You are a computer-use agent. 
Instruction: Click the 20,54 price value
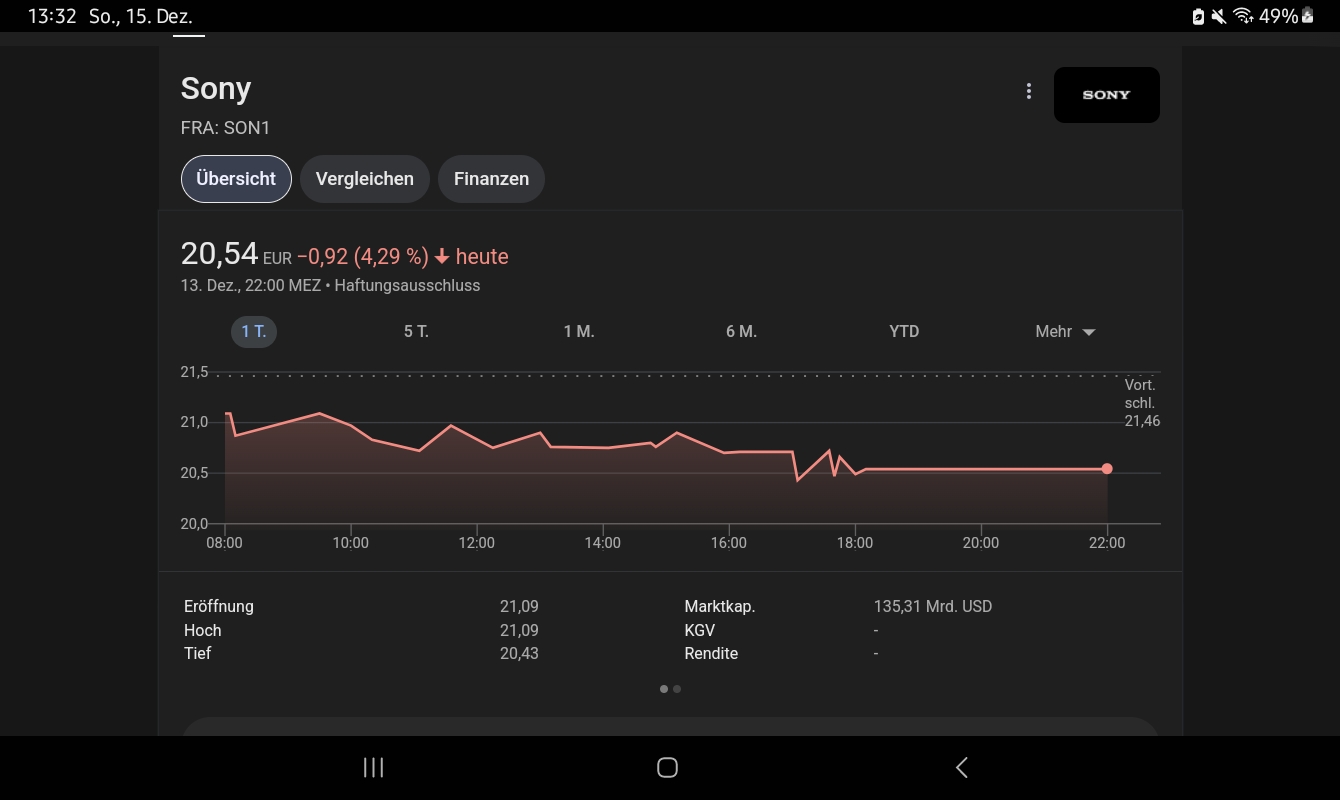(219, 254)
